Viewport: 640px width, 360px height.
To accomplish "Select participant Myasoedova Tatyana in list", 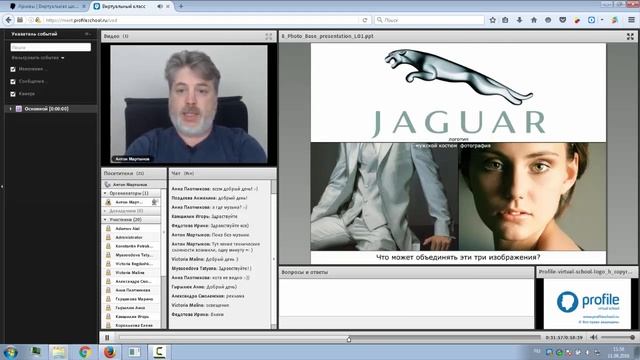I will pos(131,255).
